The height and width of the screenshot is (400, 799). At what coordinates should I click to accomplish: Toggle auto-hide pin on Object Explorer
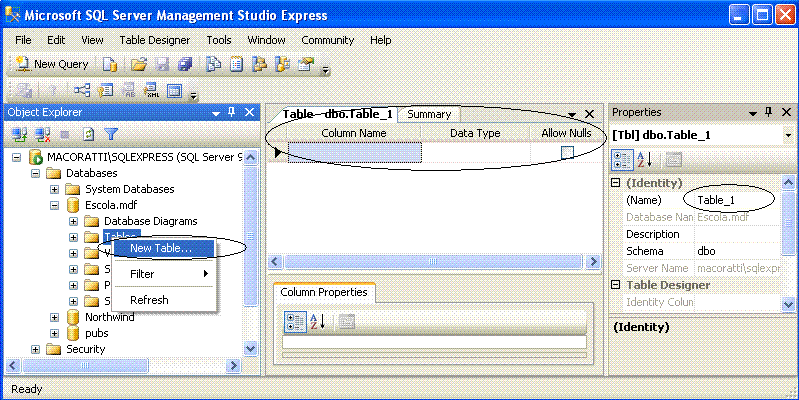(232, 112)
